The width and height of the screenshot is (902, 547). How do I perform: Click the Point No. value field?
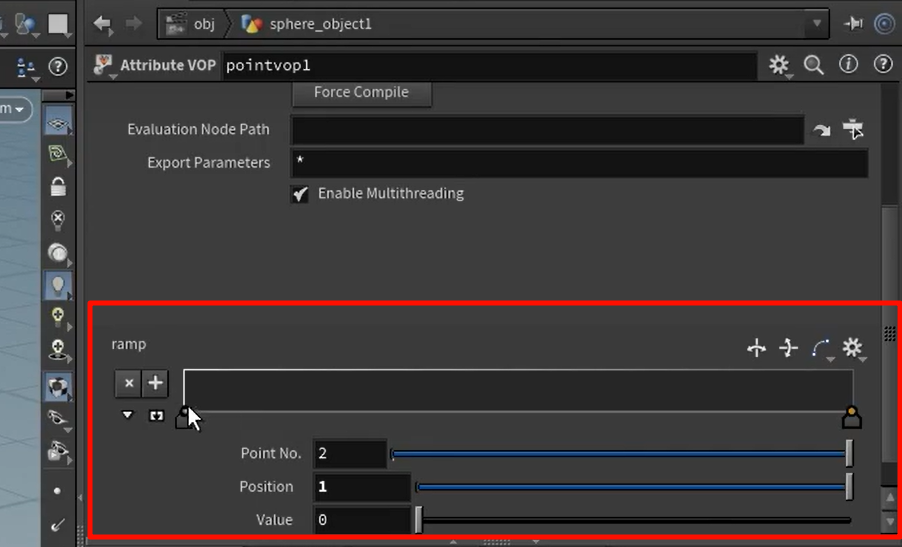(350, 454)
